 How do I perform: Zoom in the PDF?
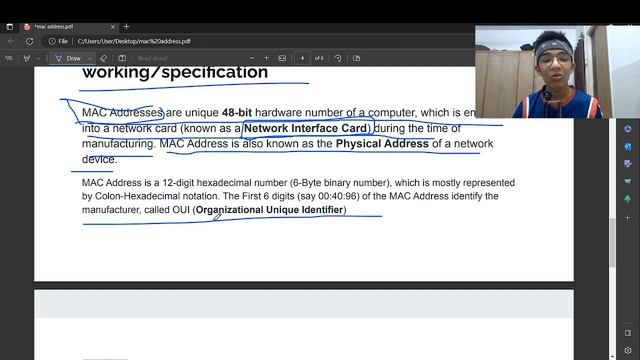pyautogui.click(x=267, y=58)
